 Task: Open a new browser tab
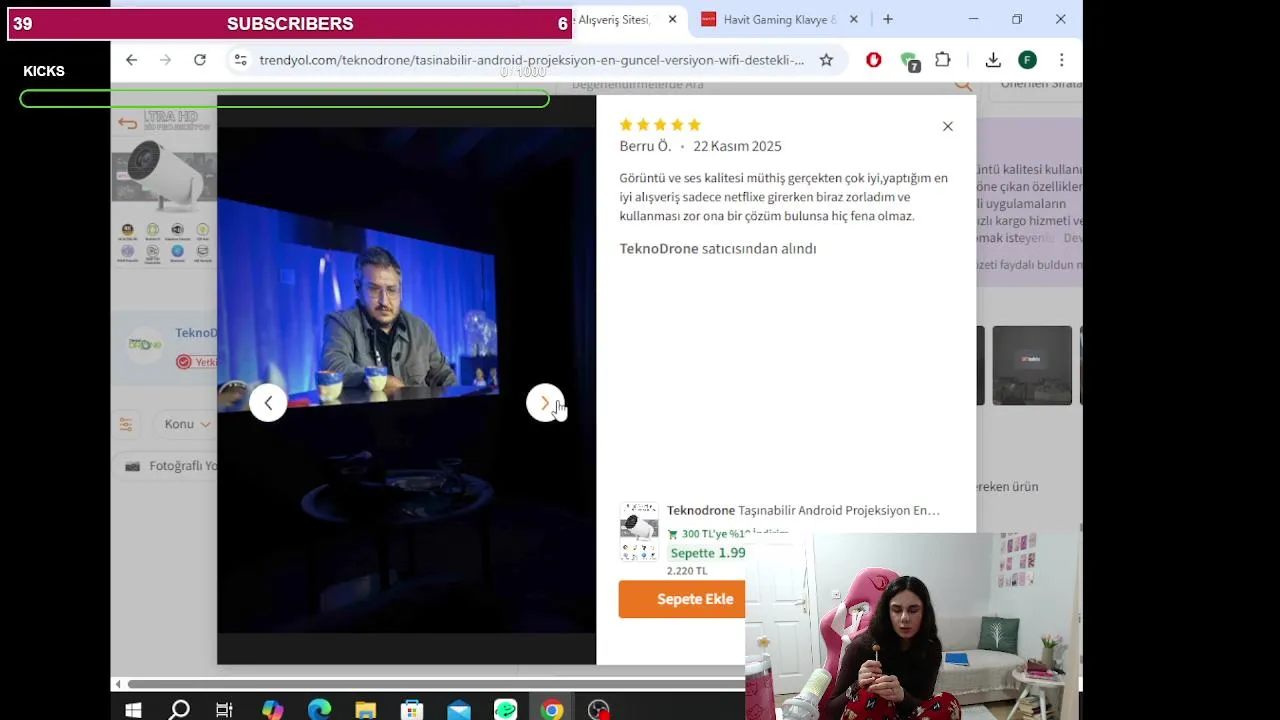[x=887, y=19]
